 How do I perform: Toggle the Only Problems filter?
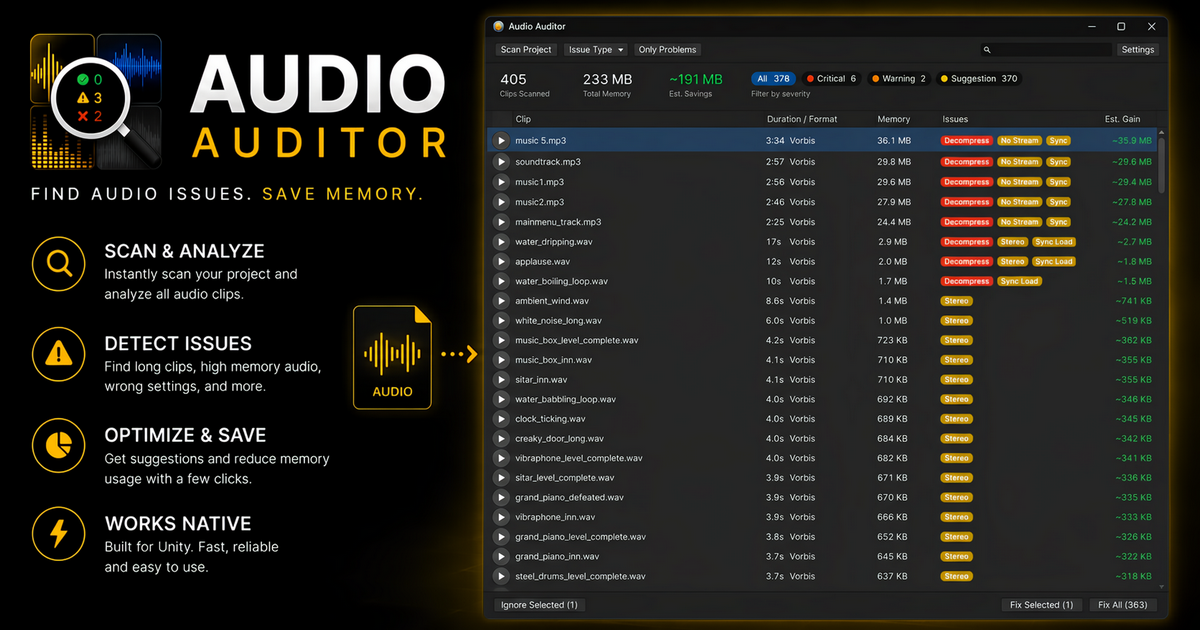click(x=668, y=50)
